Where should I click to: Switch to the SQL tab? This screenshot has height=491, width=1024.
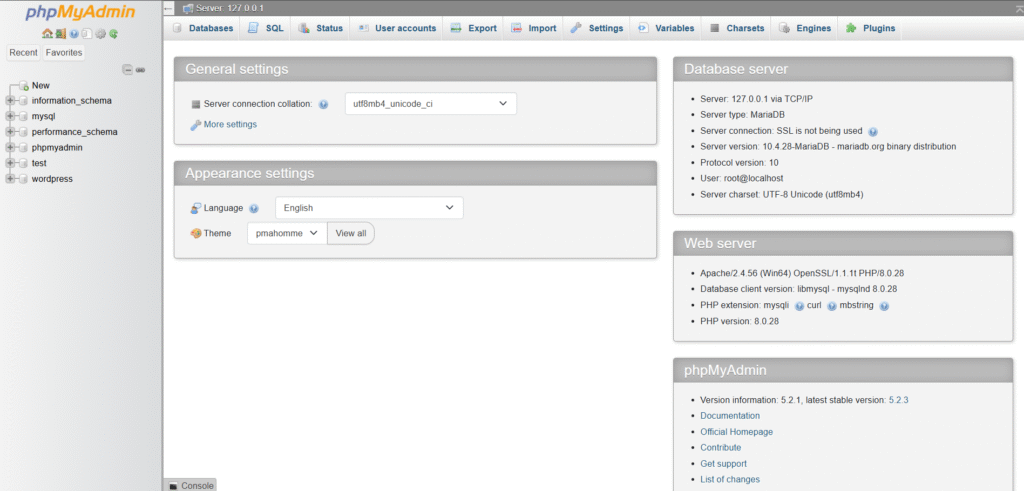point(266,28)
